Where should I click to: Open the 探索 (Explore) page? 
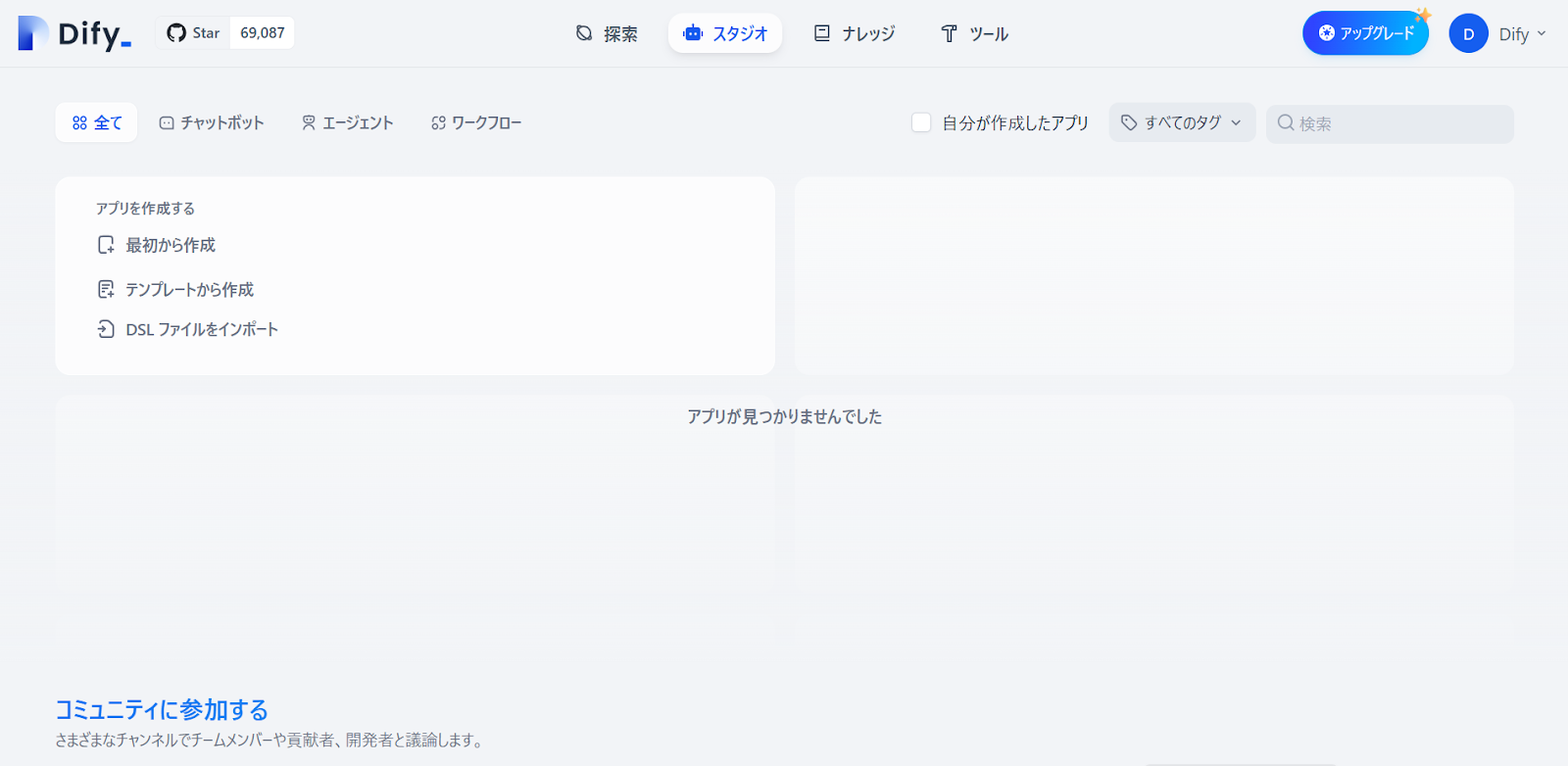606,33
